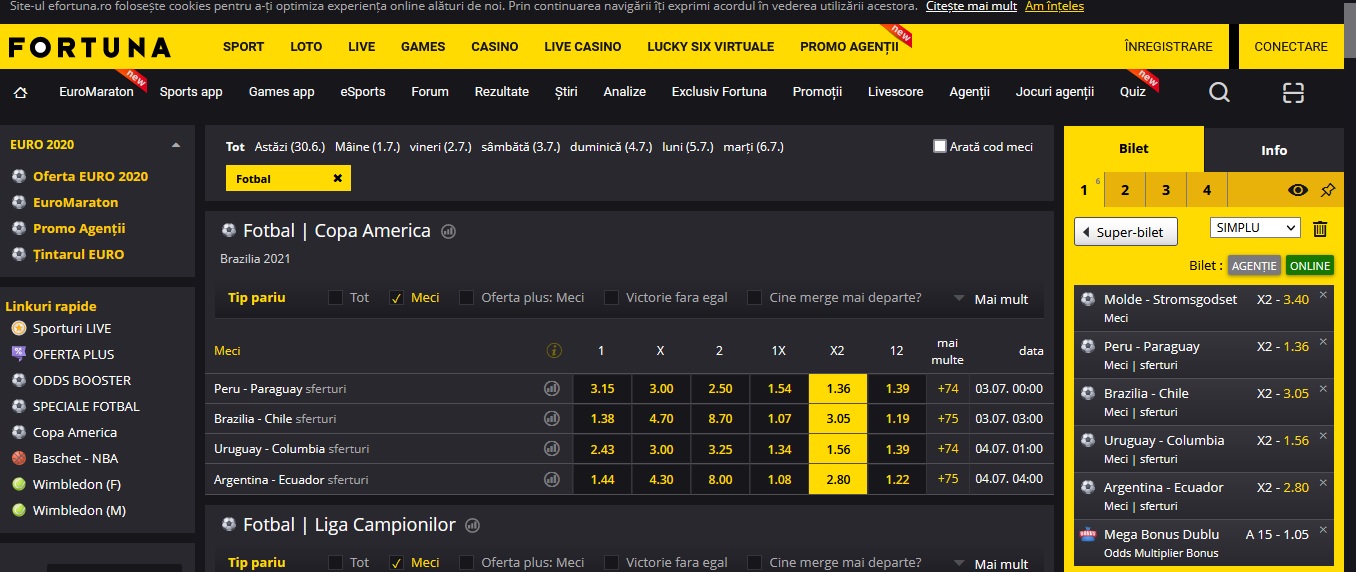Screen dimensions: 1356x572
Task: Enable Arată cod meci checkbox
Action: pyautogui.click(x=939, y=146)
